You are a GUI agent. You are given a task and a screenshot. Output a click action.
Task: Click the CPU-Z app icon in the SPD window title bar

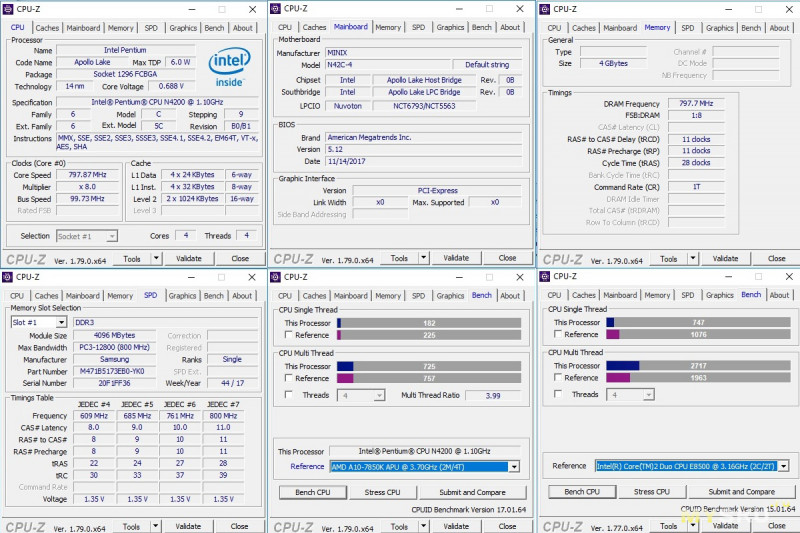8,277
